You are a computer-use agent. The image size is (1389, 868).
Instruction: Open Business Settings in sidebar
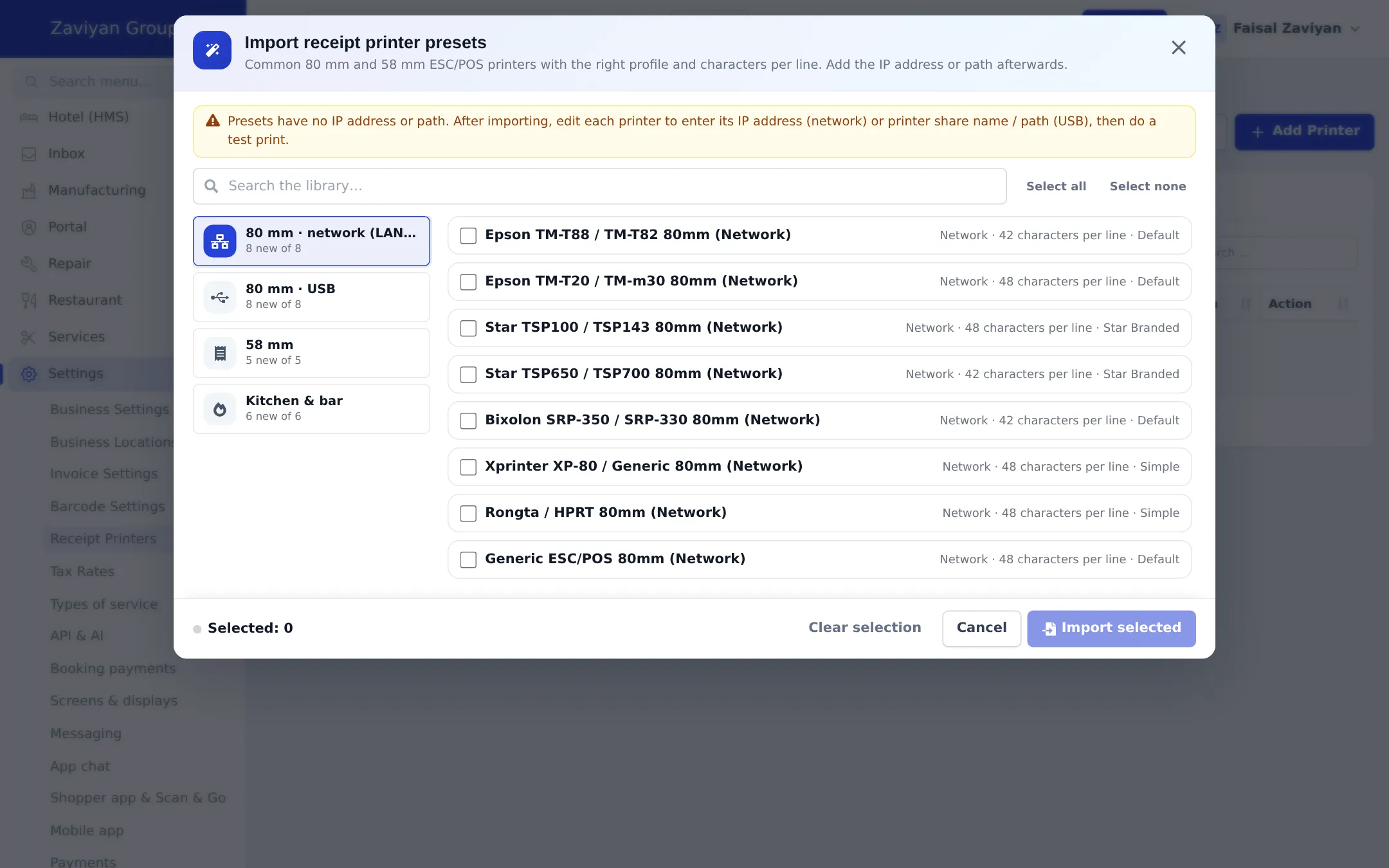click(x=109, y=410)
